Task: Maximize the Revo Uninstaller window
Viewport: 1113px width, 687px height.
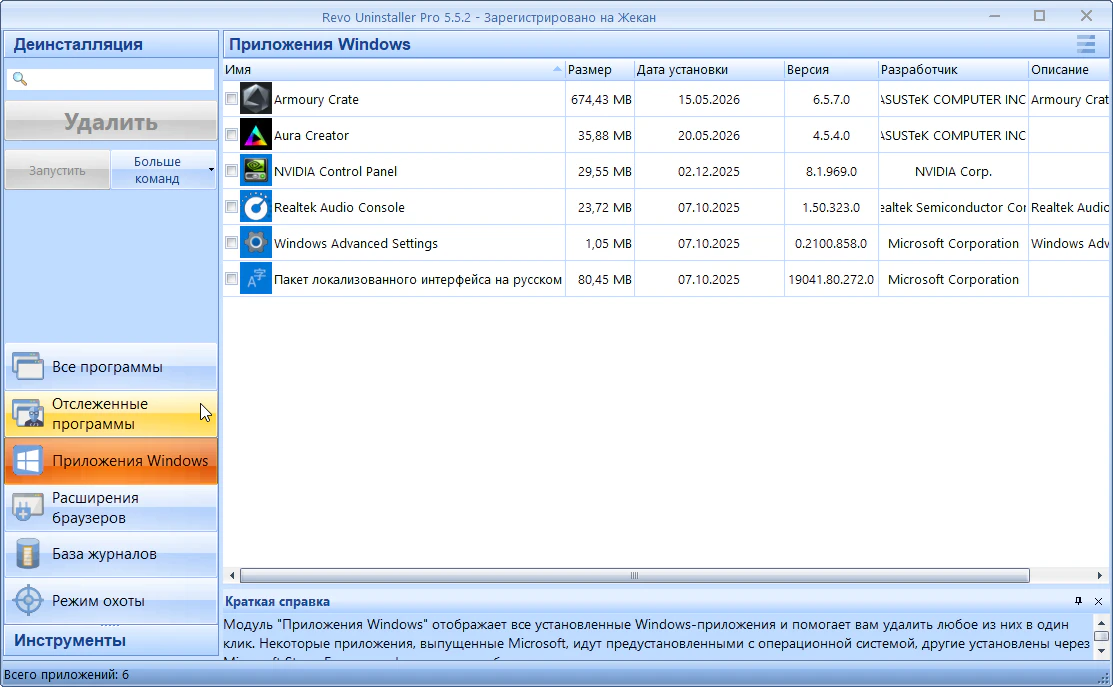Action: pyautogui.click(x=1039, y=16)
